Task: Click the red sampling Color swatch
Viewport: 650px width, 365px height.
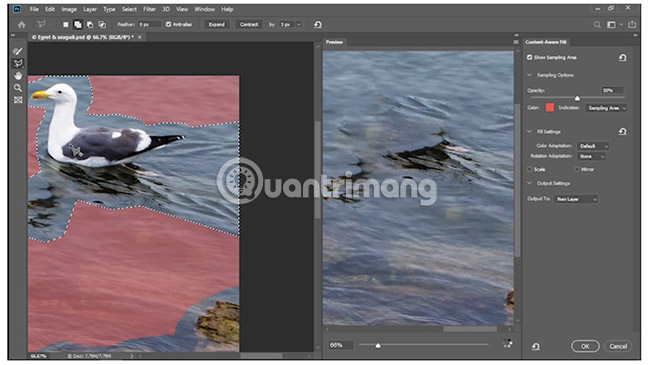Action: [x=550, y=108]
